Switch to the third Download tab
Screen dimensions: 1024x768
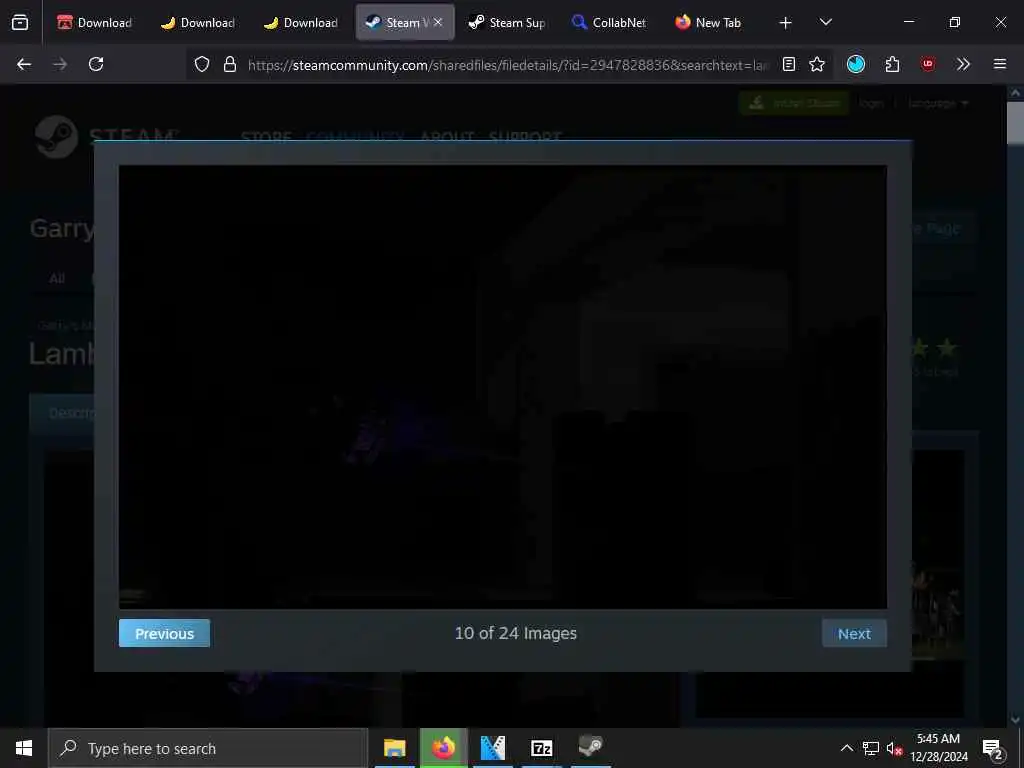[x=301, y=22]
